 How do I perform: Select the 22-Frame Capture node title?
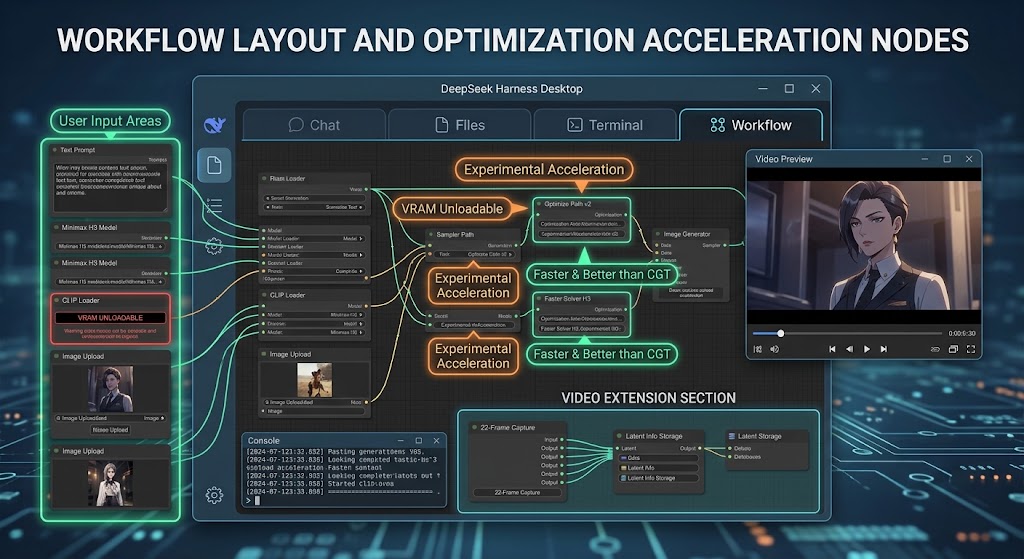tap(507, 428)
